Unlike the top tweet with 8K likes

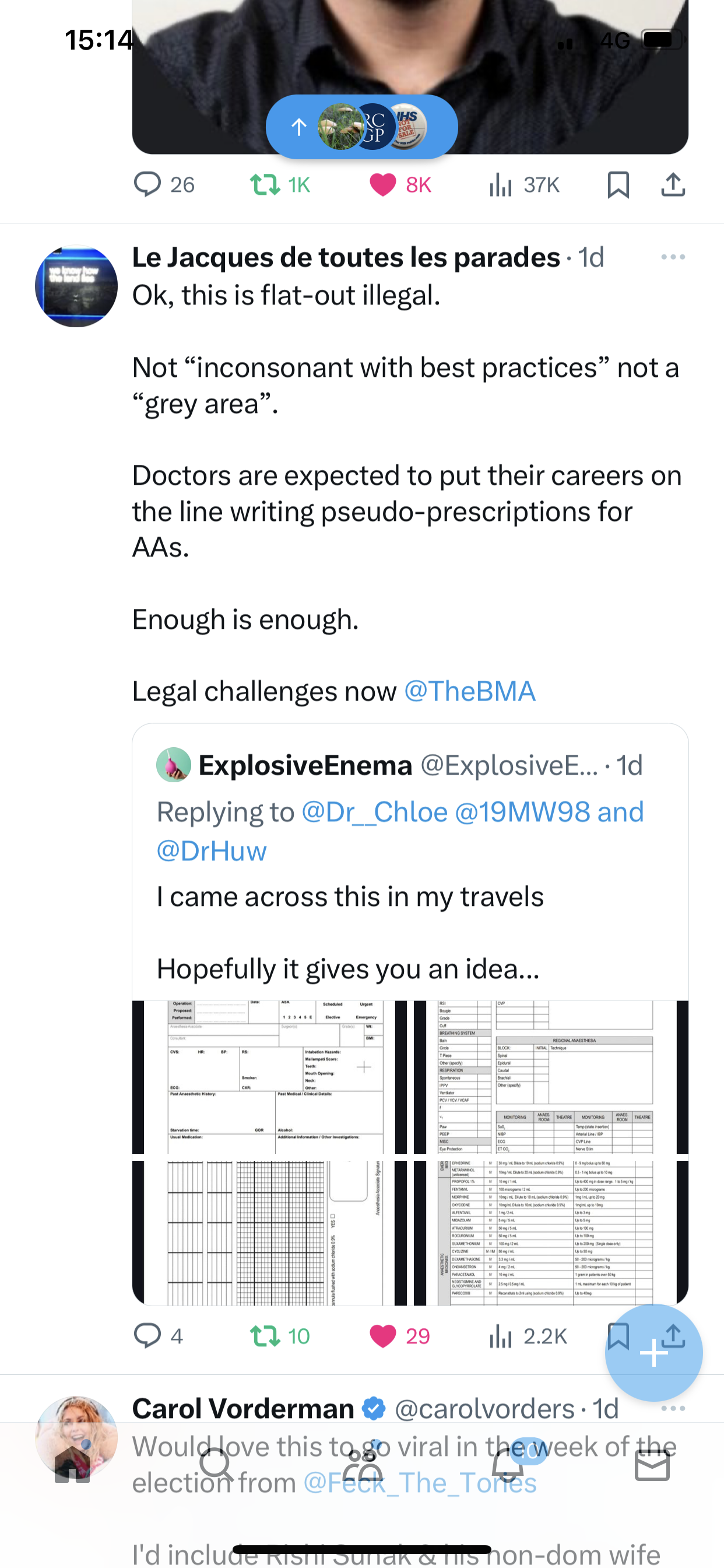[400, 184]
